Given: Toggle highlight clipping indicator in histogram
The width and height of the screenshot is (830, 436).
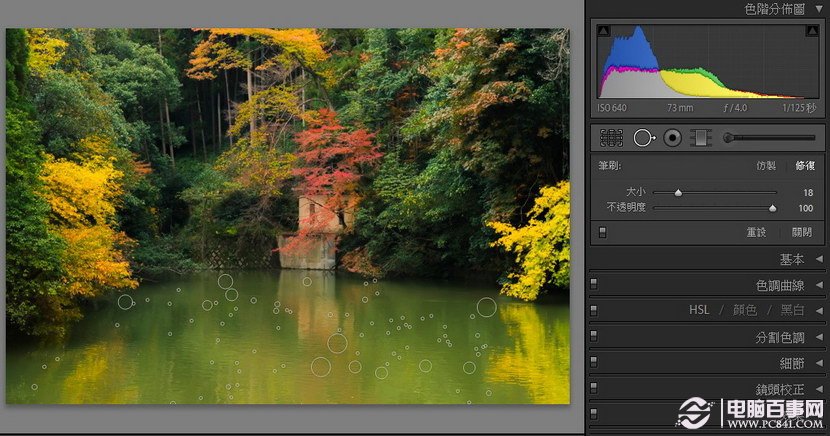Looking at the screenshot, I should click(811, 32).
